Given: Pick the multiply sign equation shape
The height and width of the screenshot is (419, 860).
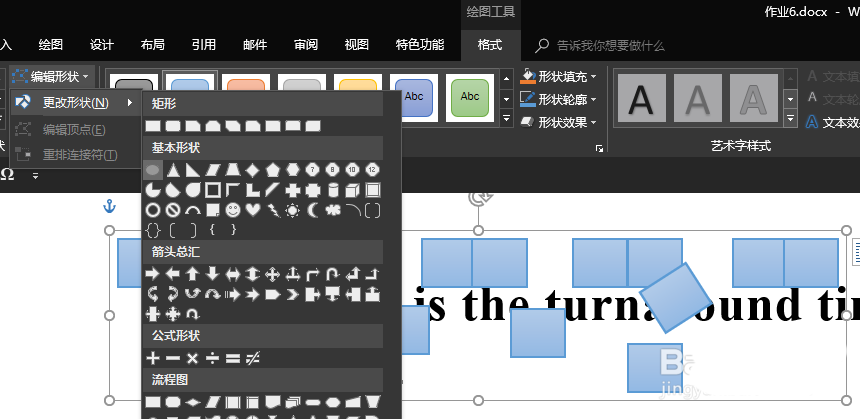Looking at the screenshot, I should tap(193, 359).
